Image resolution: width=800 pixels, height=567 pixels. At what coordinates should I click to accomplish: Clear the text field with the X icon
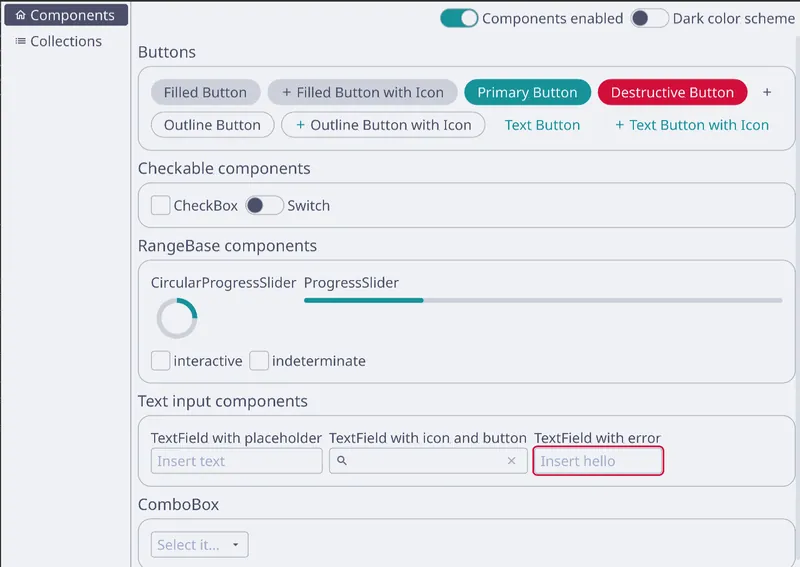[511, 461]
